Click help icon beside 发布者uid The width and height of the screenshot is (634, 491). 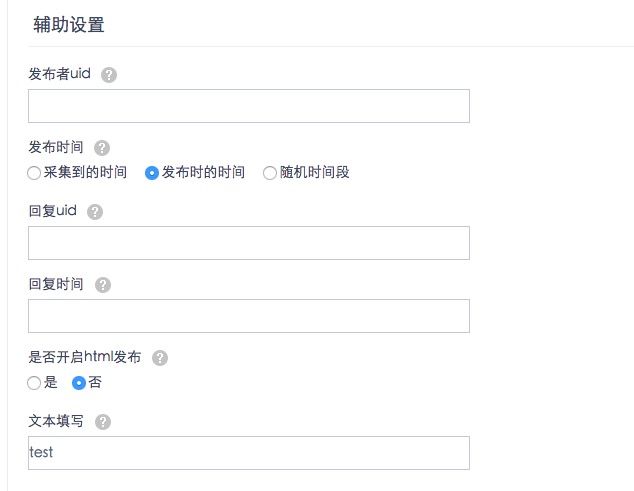pos(109,75)
